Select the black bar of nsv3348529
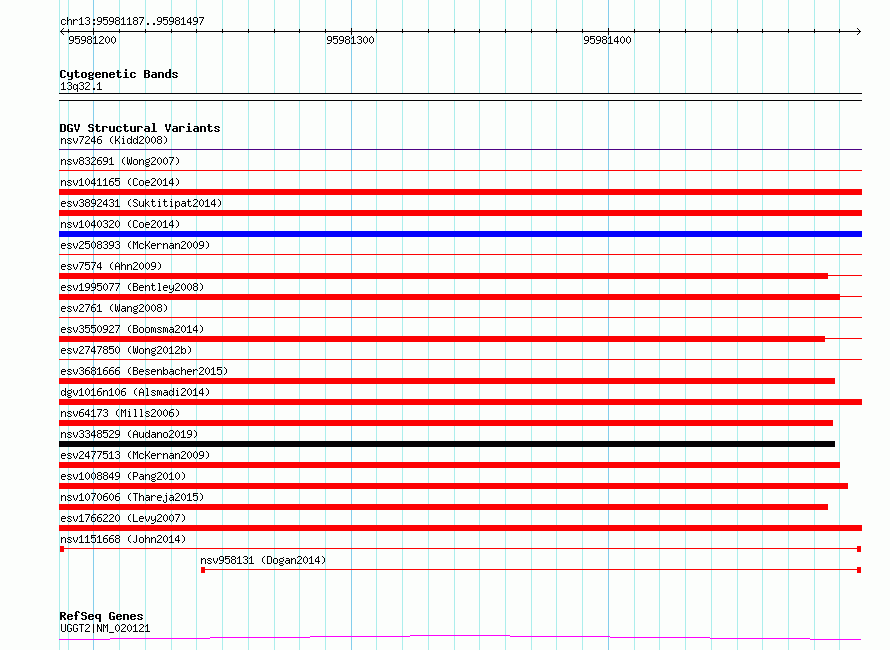 (447, 444)
